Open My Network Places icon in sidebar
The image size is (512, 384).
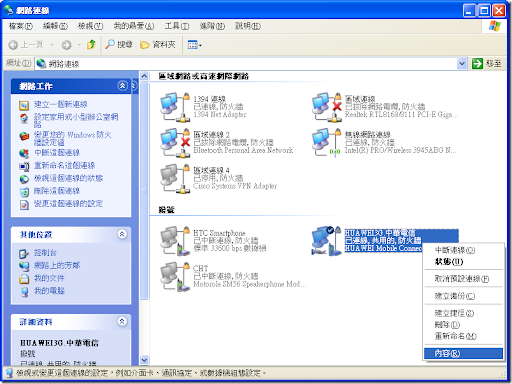24,266
